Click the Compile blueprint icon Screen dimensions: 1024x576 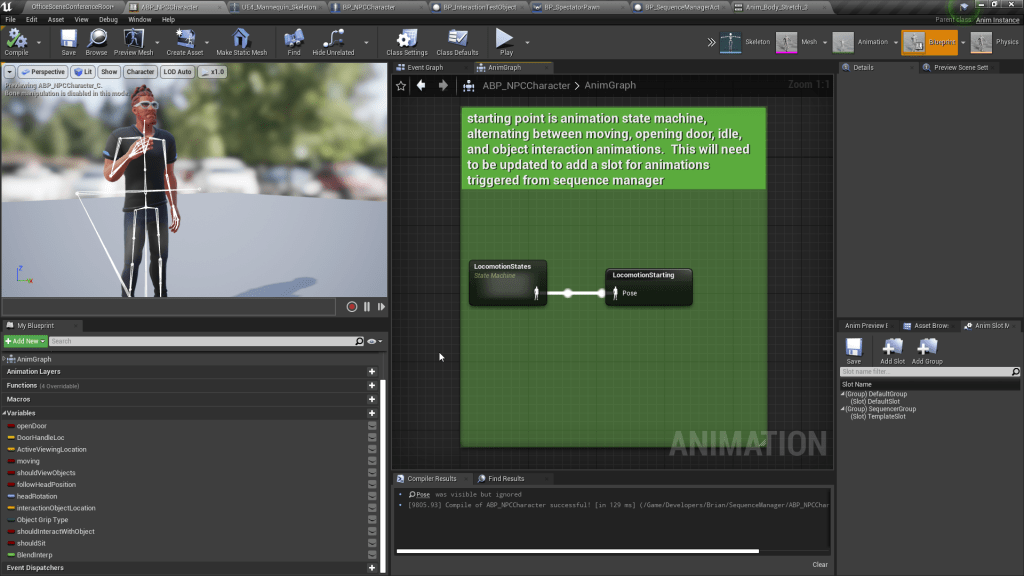point(17,39)
